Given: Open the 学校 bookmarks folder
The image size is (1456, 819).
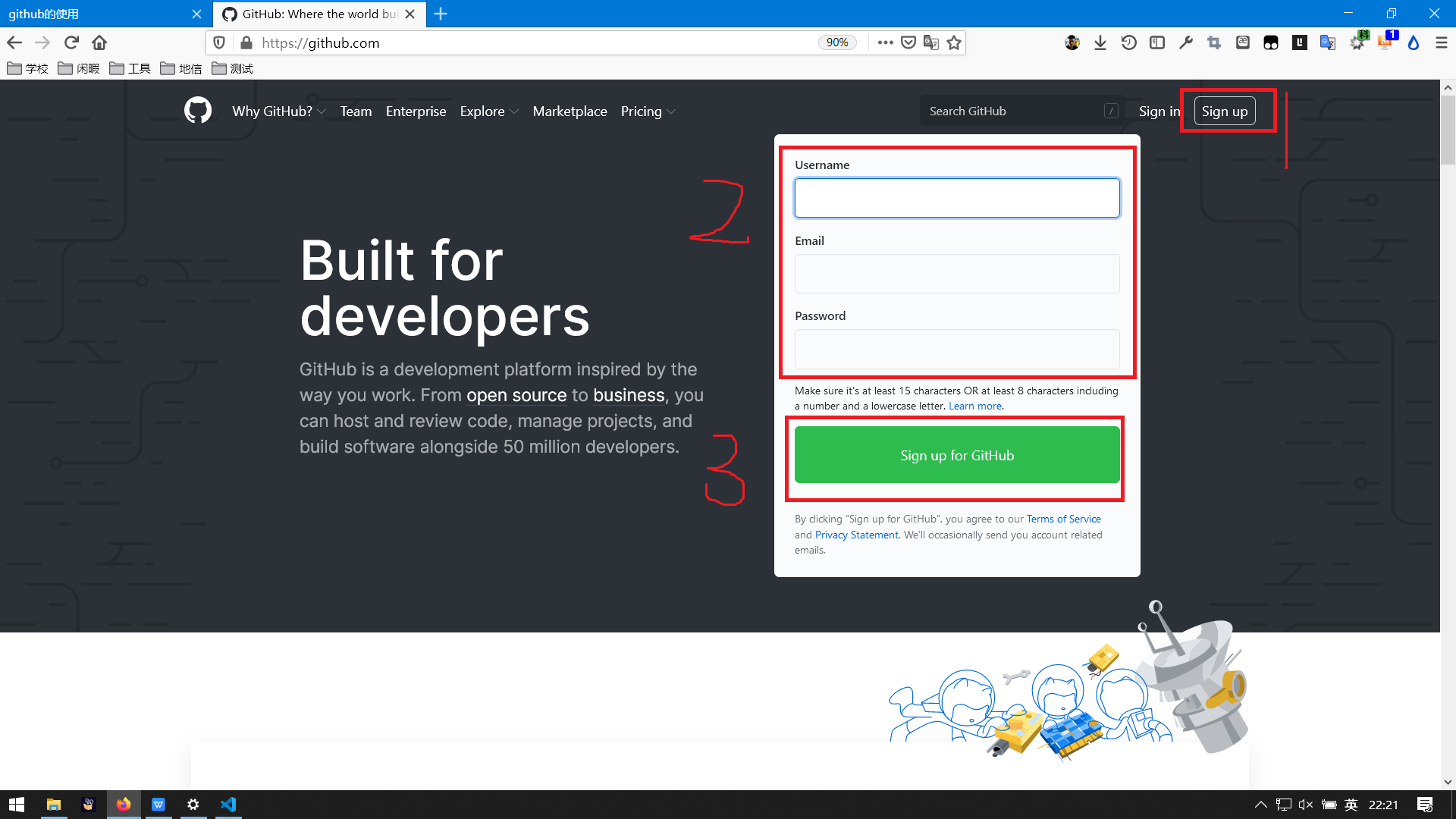Looking at the screenshot, I should tap(27, 68).
